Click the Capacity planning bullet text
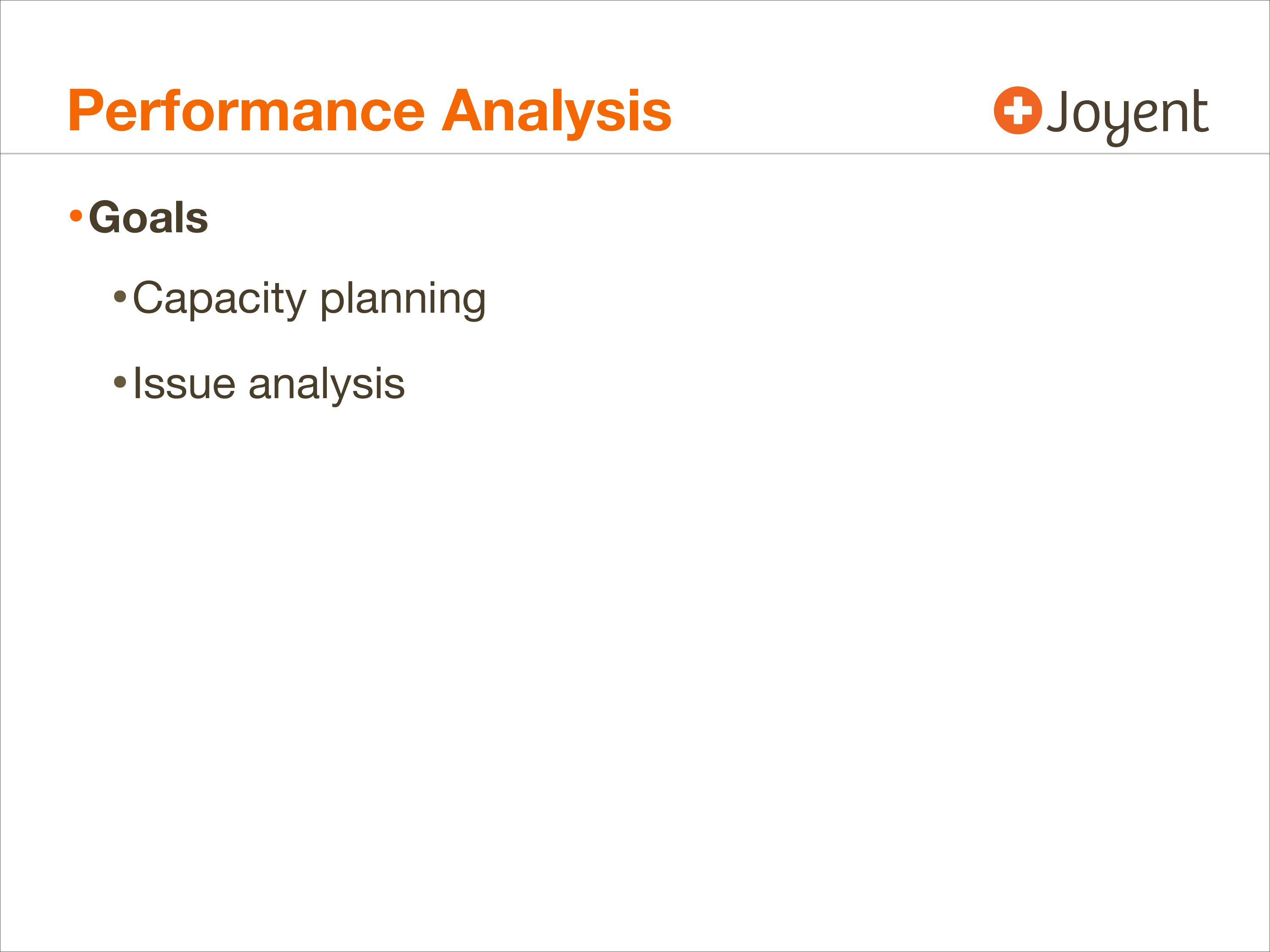This screenshot has height=952, width=1270. coord(309,298)
